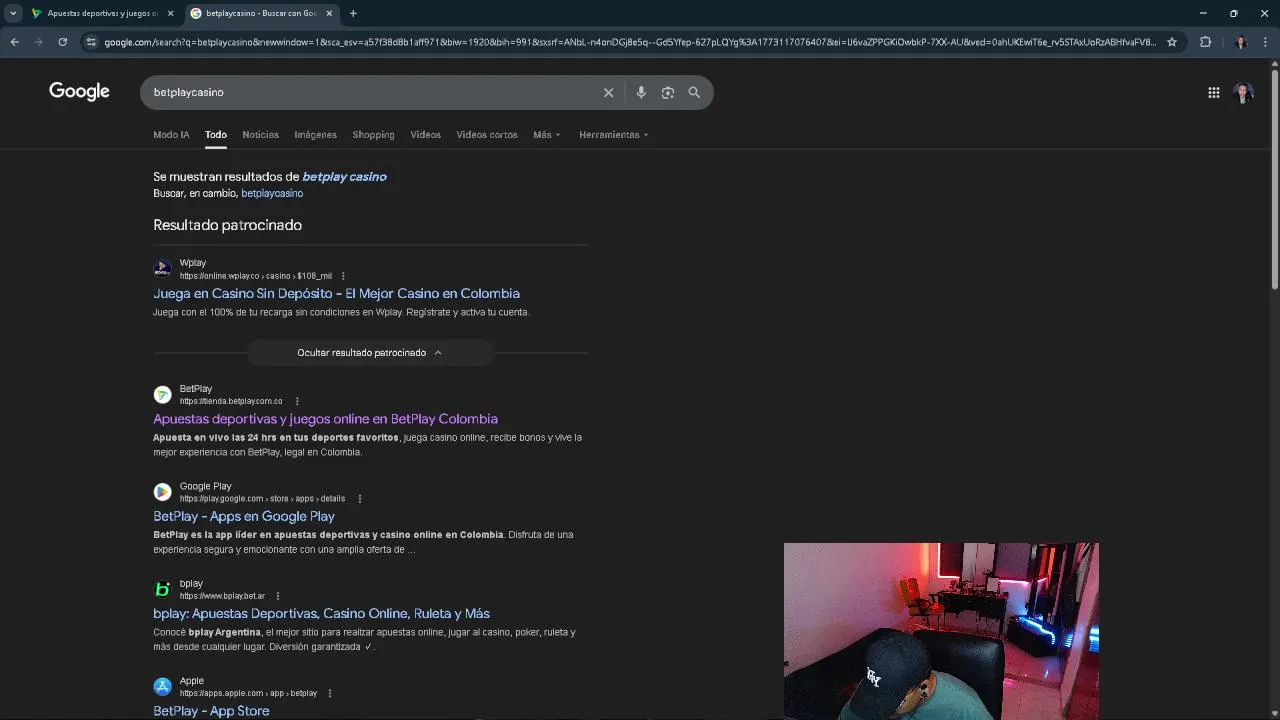Open bplay Apuestas Deportivas link

point(321,613)
